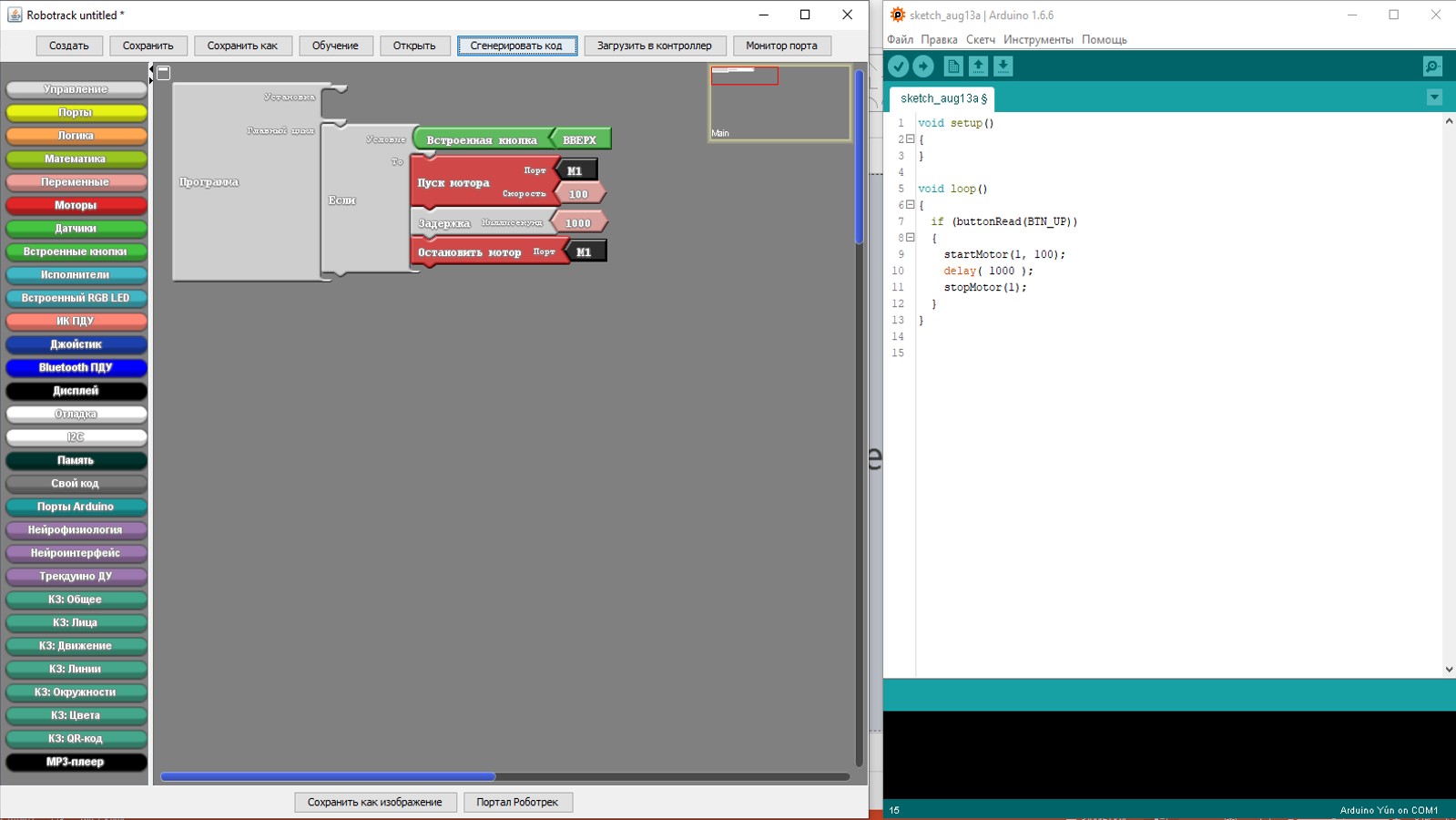Open Джойстик block category
The image size is (1456, 820).
coord(76,344)
